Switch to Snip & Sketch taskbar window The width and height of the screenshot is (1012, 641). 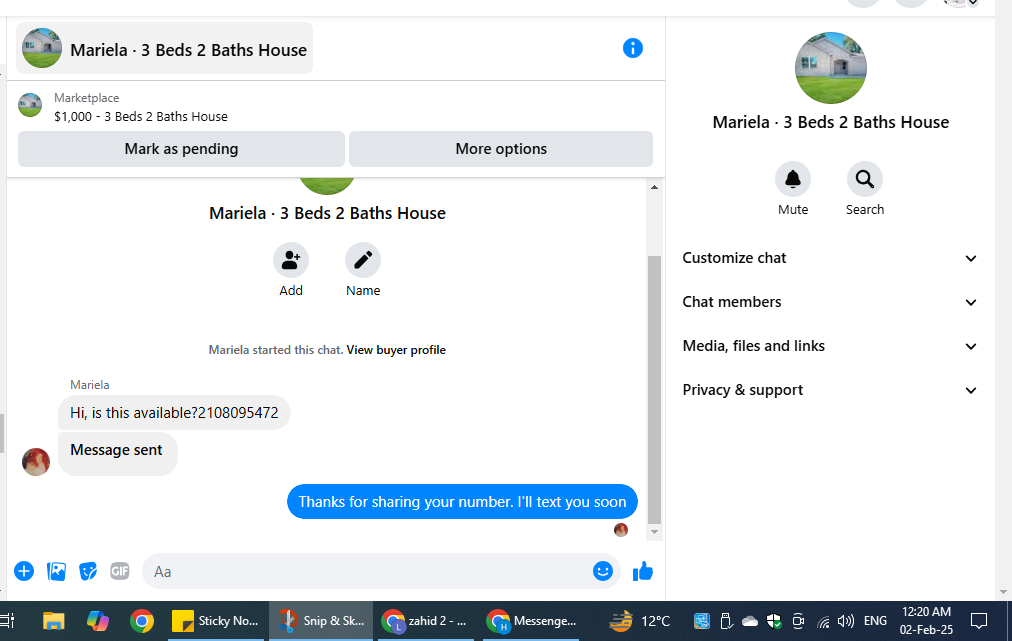321,621
